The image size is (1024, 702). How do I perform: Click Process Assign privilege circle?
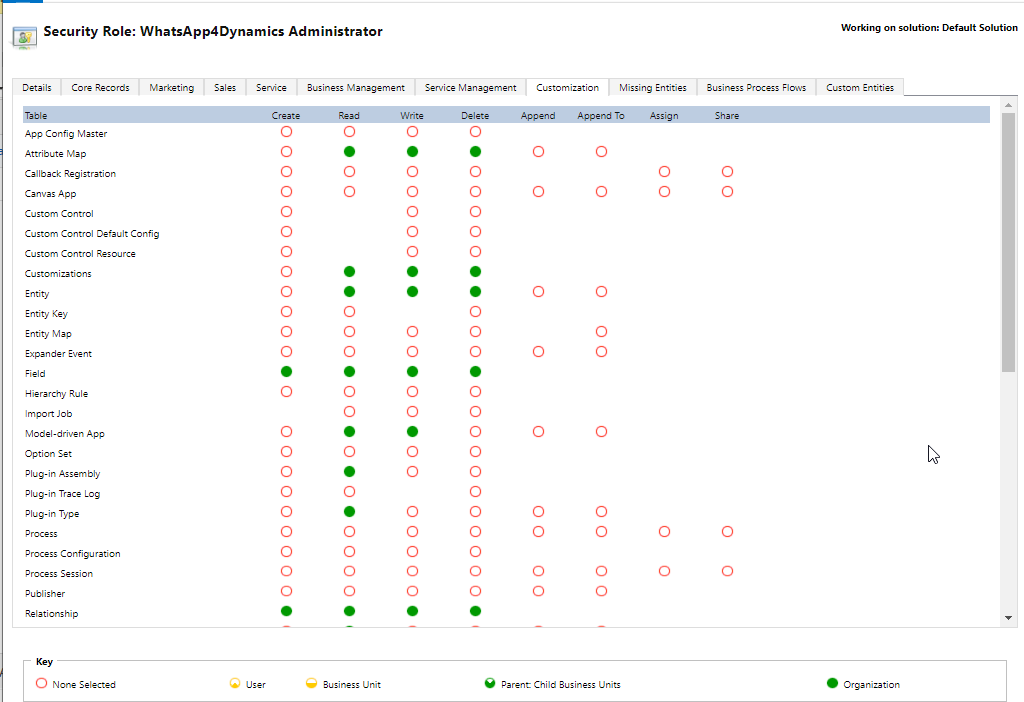click(x=664, y=532)
